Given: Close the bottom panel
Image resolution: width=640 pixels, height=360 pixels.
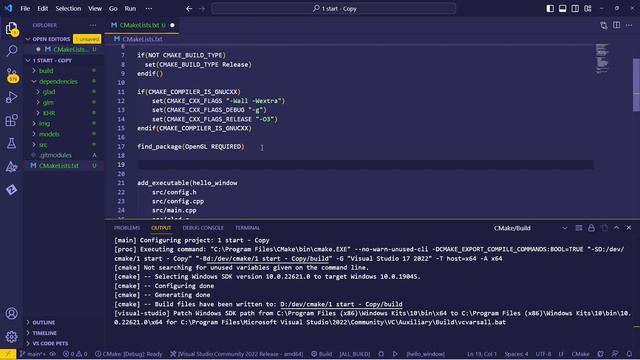Looking at the screenshot, I should pyautogui.click(x=629, y=228).
